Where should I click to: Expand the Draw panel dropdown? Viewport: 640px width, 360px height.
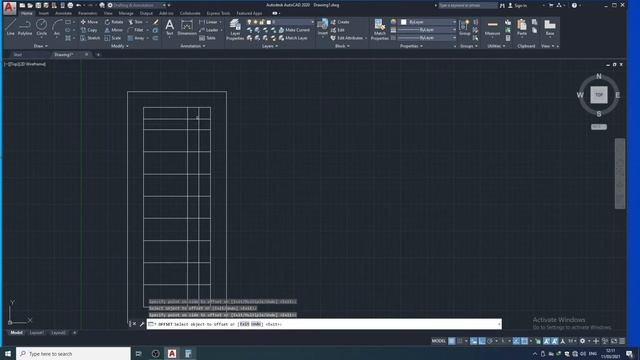coord(41,46)
